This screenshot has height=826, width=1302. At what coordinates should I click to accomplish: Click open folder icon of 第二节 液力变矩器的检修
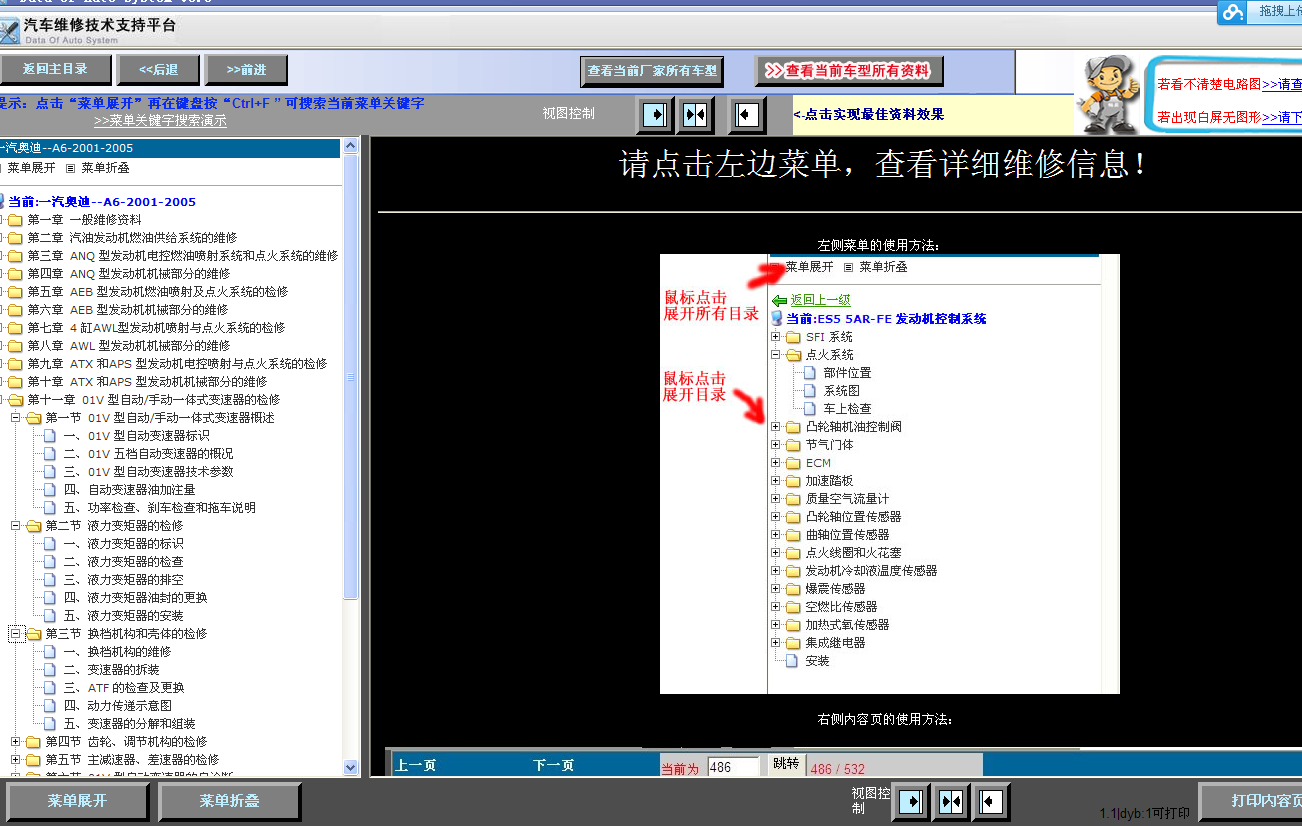(33, 526)
